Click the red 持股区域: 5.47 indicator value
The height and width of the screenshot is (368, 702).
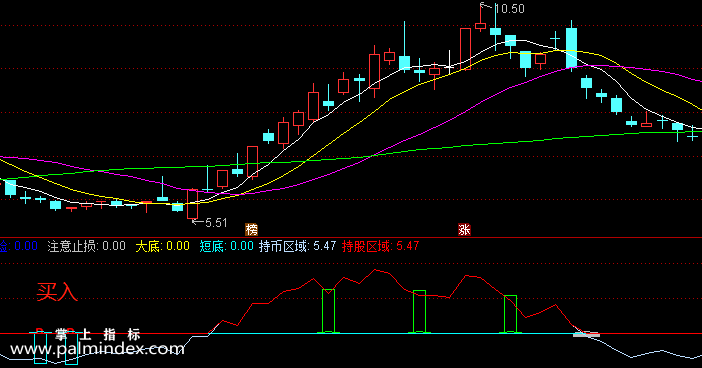pos(381,246)
